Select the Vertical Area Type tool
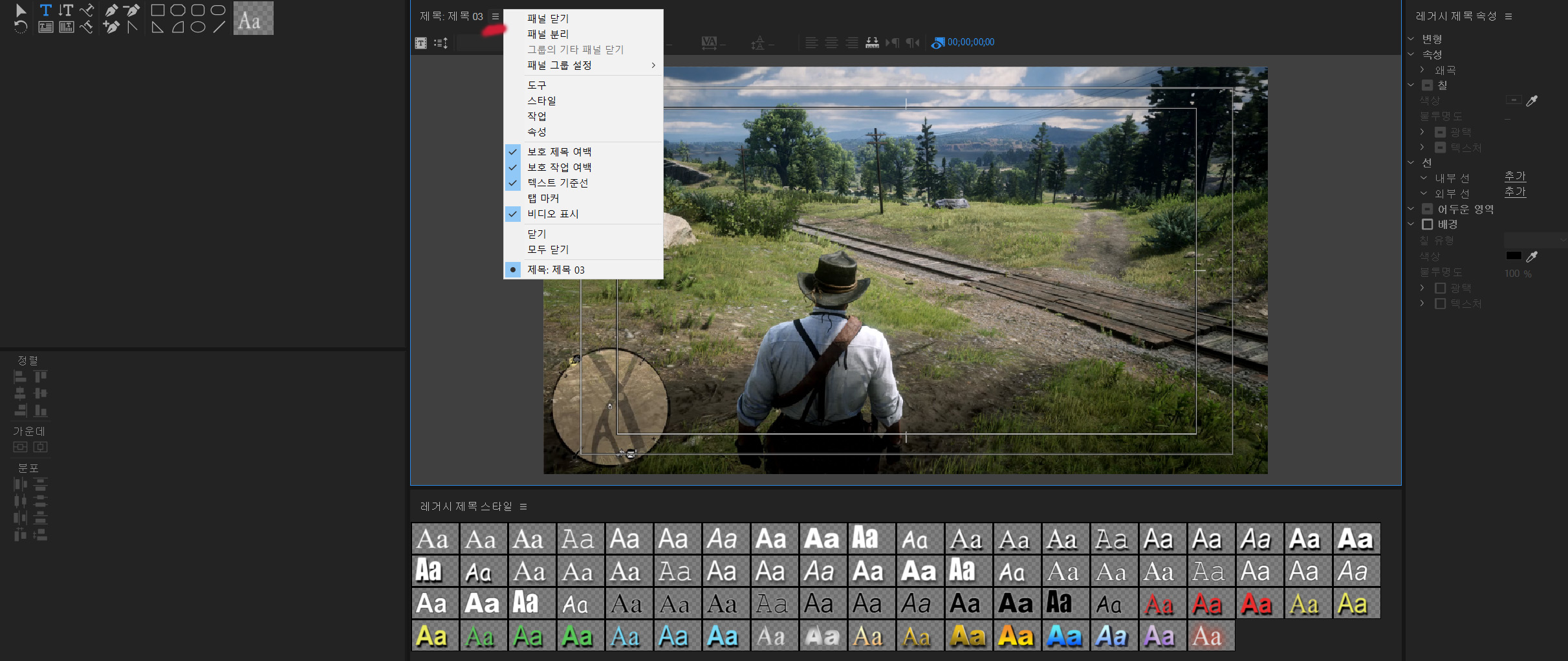 (66, 27)
